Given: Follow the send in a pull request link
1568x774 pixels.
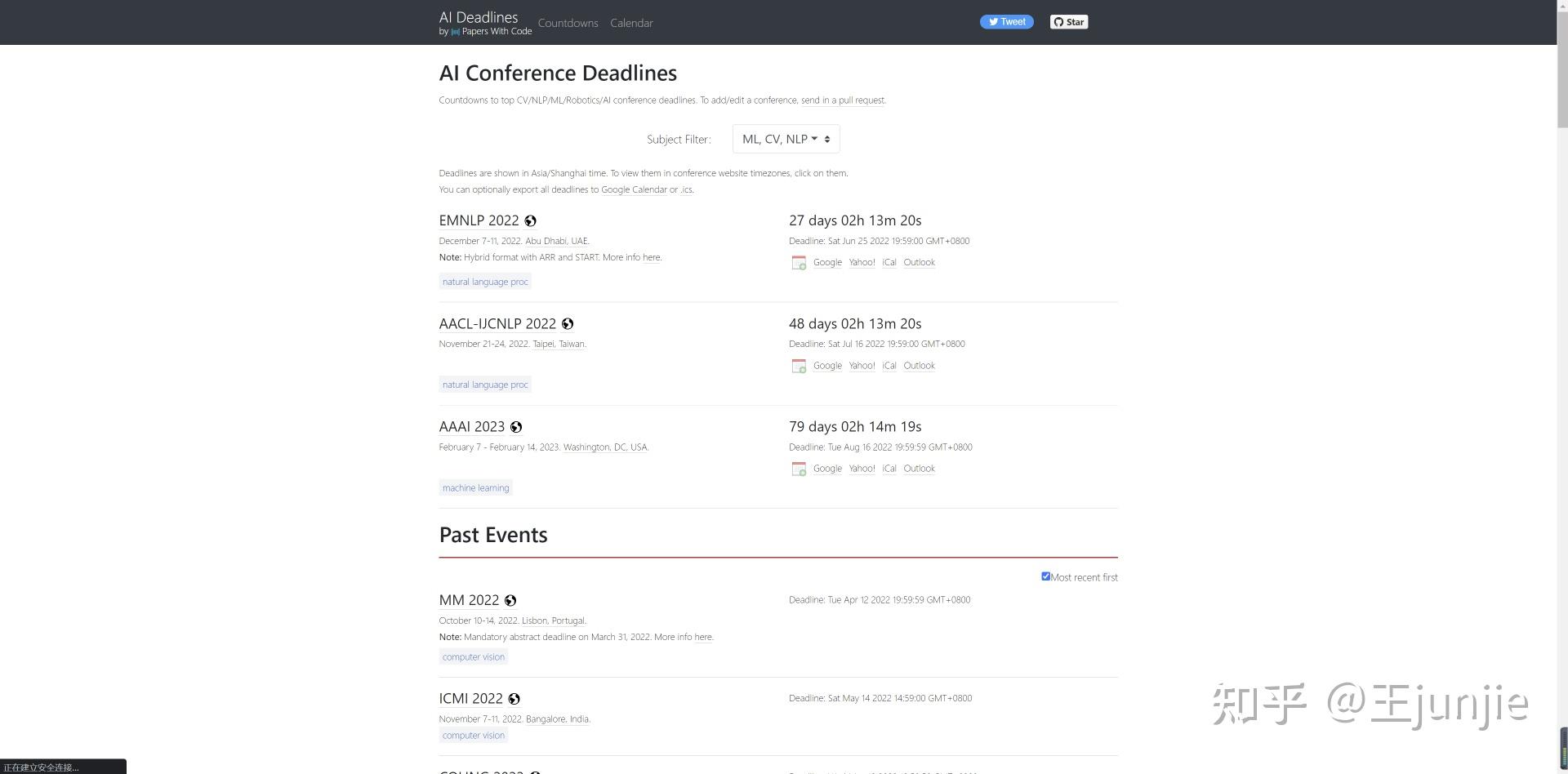Looking at the screenshot, I should [x=843, y=100].
